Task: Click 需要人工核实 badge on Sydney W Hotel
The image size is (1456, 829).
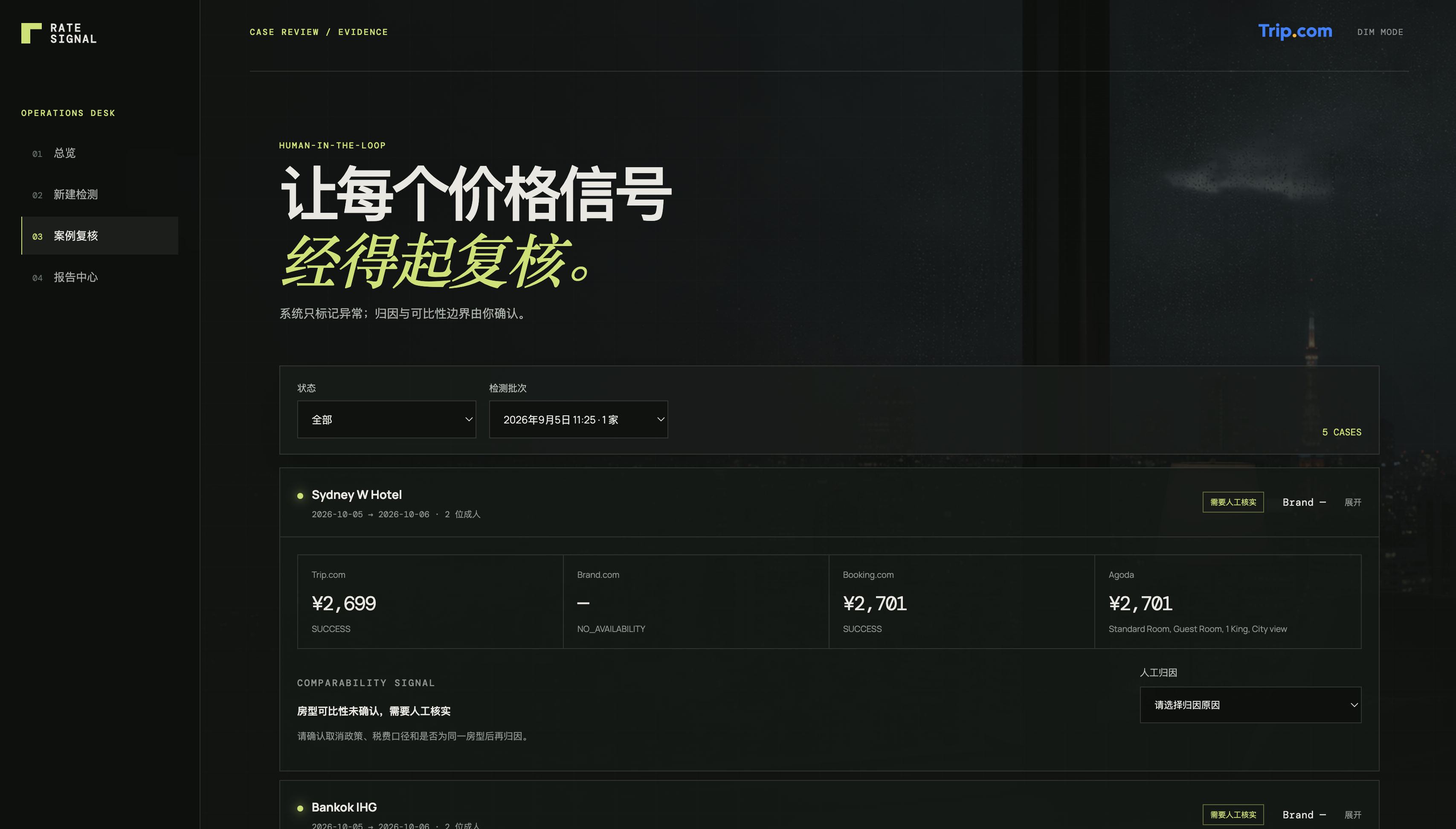Action: coord(1233,502)
